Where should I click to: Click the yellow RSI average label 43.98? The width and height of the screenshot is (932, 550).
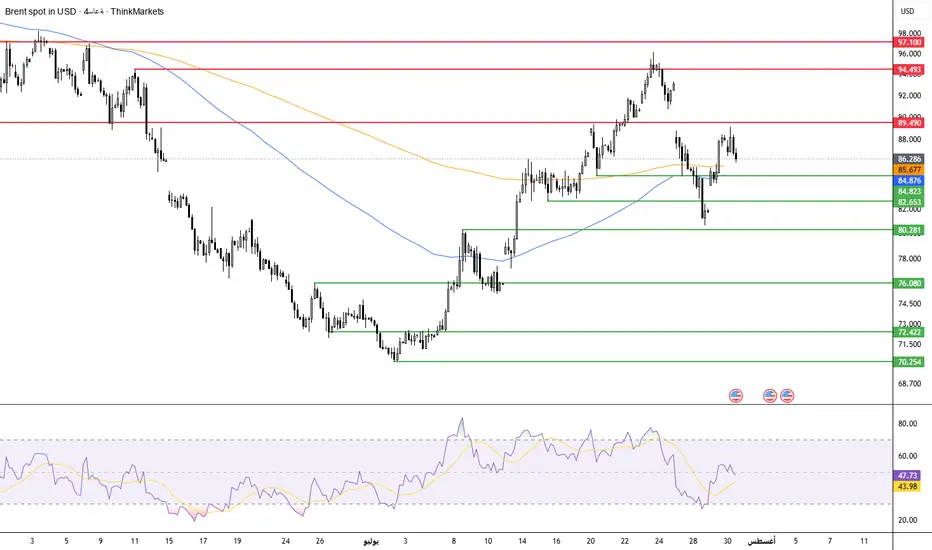click(x=907, y=486)
